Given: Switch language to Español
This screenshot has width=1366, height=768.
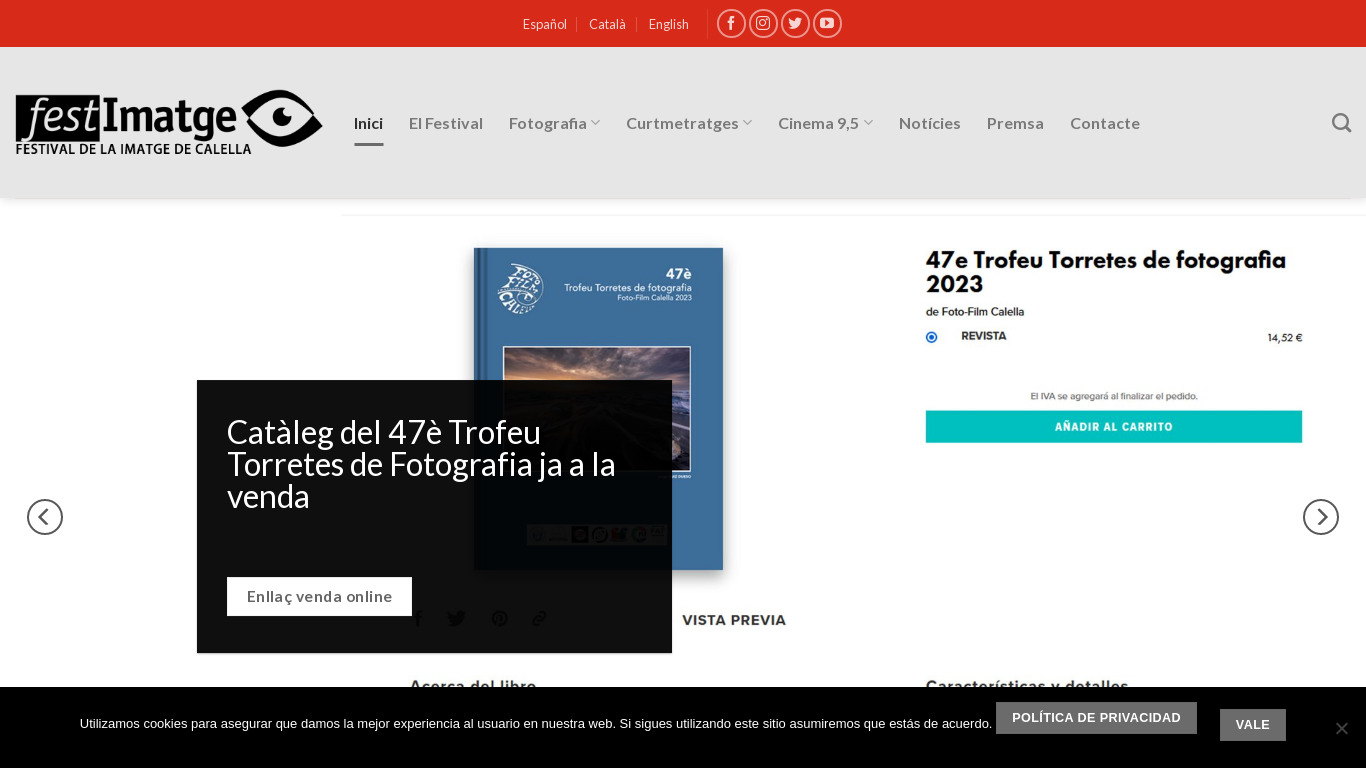Looking at the screenshot, I should (545, 24).
